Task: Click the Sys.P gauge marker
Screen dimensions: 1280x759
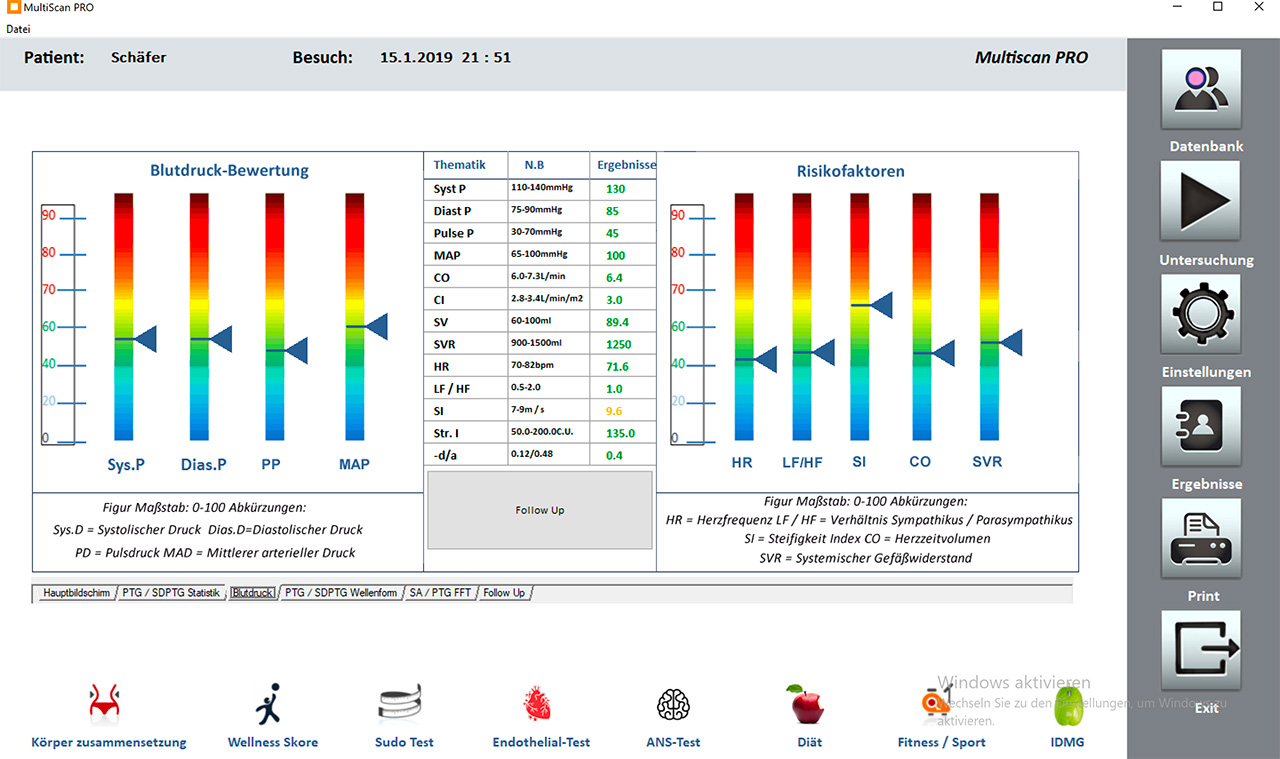Action: pos(145,339)
